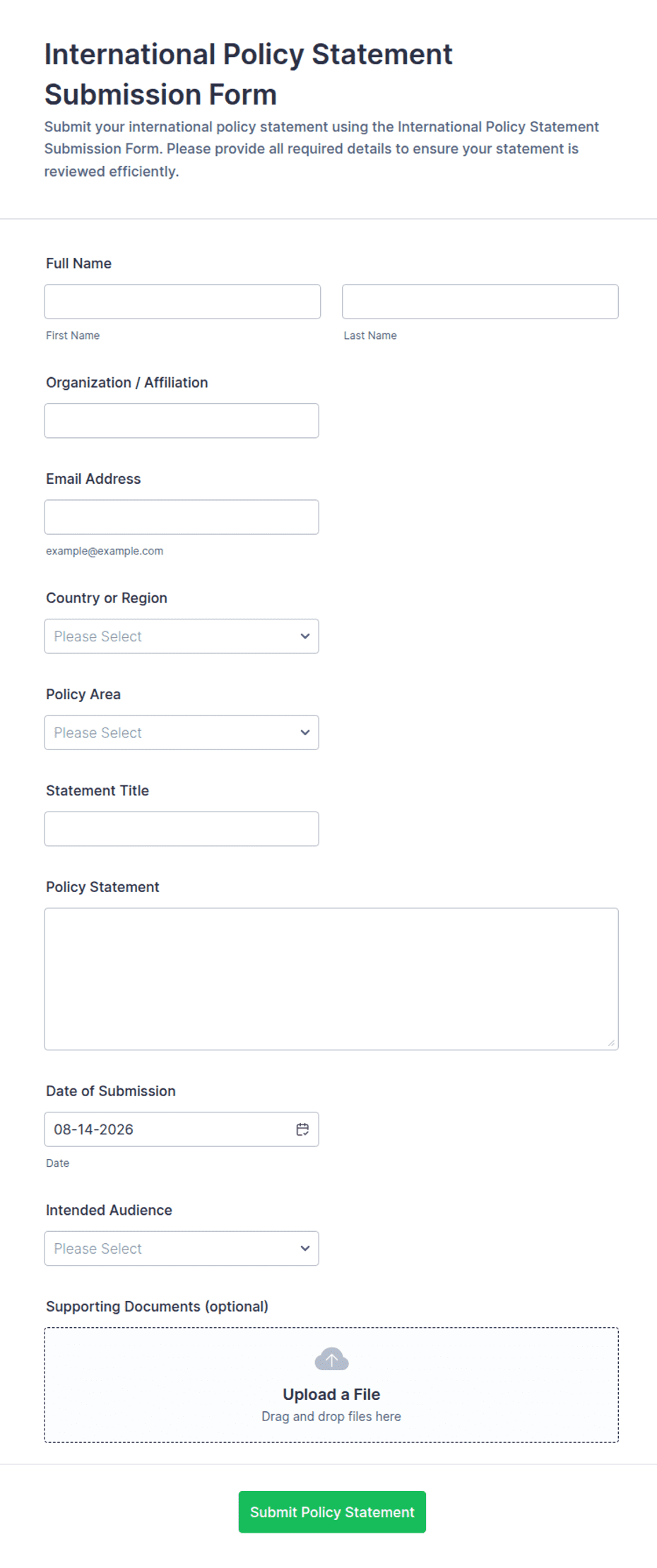Click inside the Policy Statement text area
This screenshot has width=657, height=1568.
(x=331, y=979)
